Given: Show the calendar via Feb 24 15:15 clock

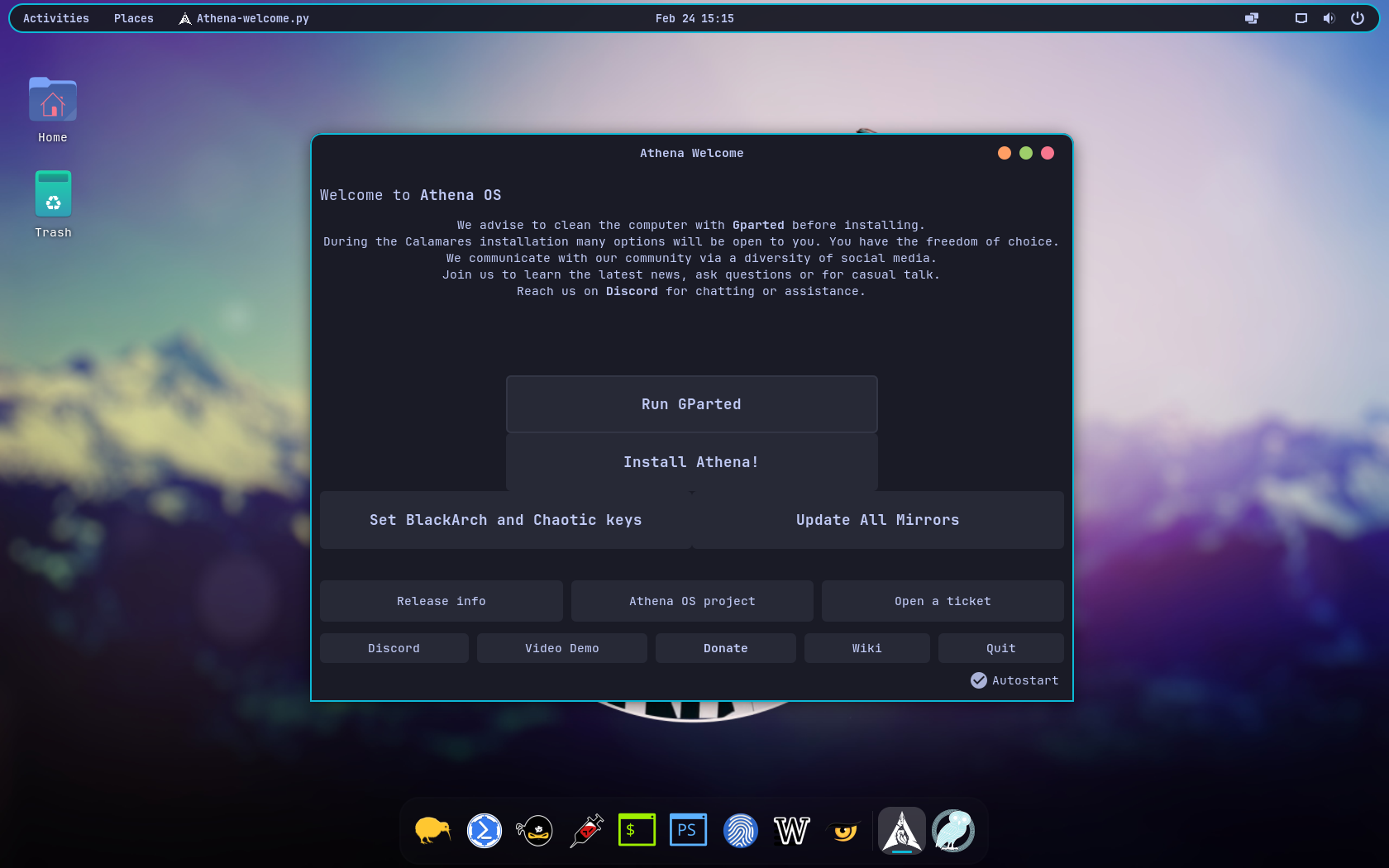Looking at the screenshot, I should [694, 18].
